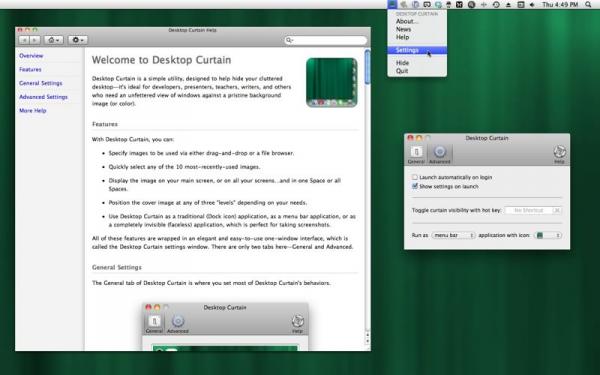Open Spotlight search in the menu bar
The height and width of the screenshot is (375, 600).
(588, 5)
